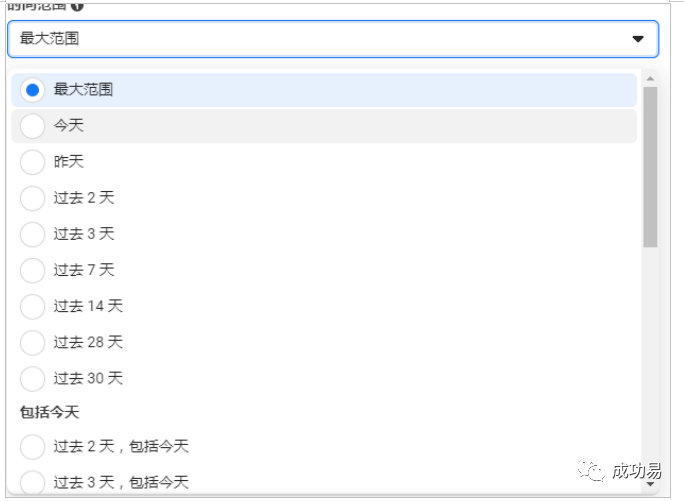Select the 最大范围 radio option

32,90
